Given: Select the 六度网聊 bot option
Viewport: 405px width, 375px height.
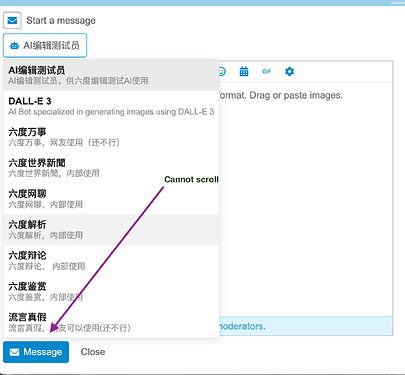Looking at the screenshot, I should coord(111,199).
